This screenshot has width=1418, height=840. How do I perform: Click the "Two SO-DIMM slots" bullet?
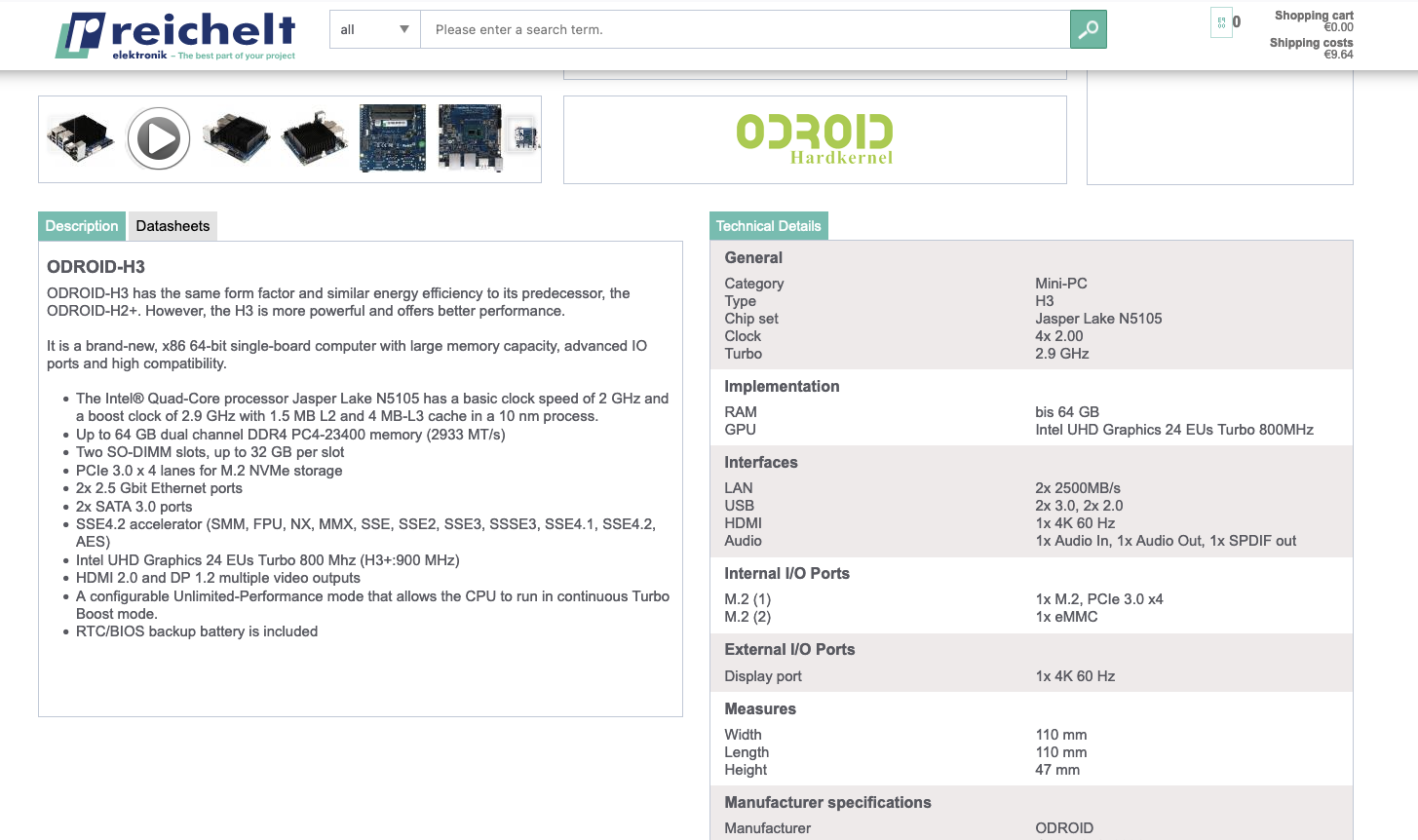[211, 452]
